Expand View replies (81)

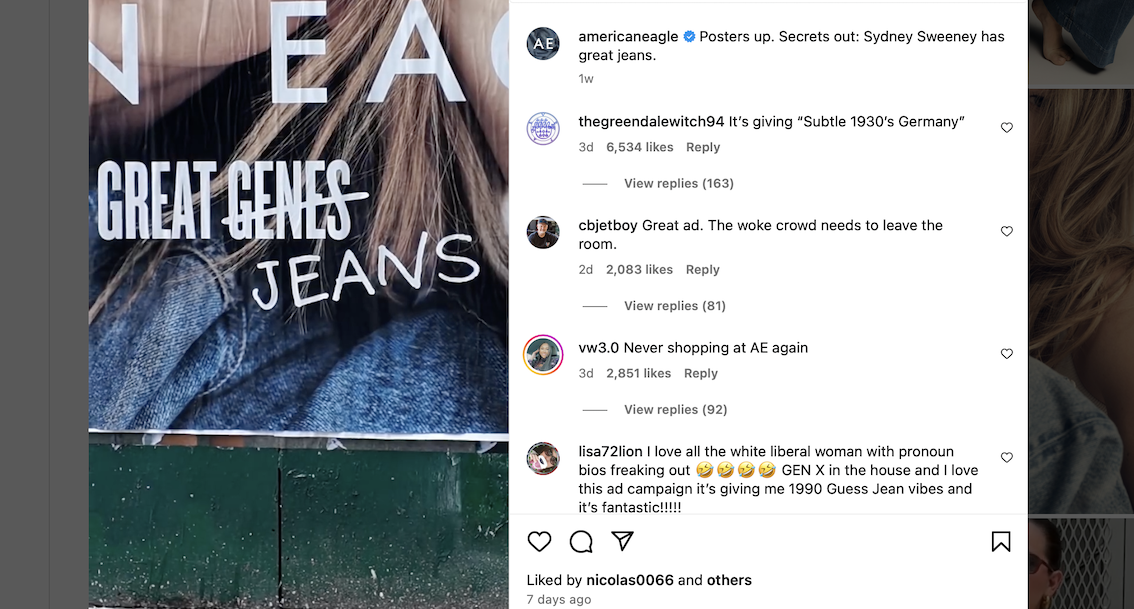[x=675, y=306]
